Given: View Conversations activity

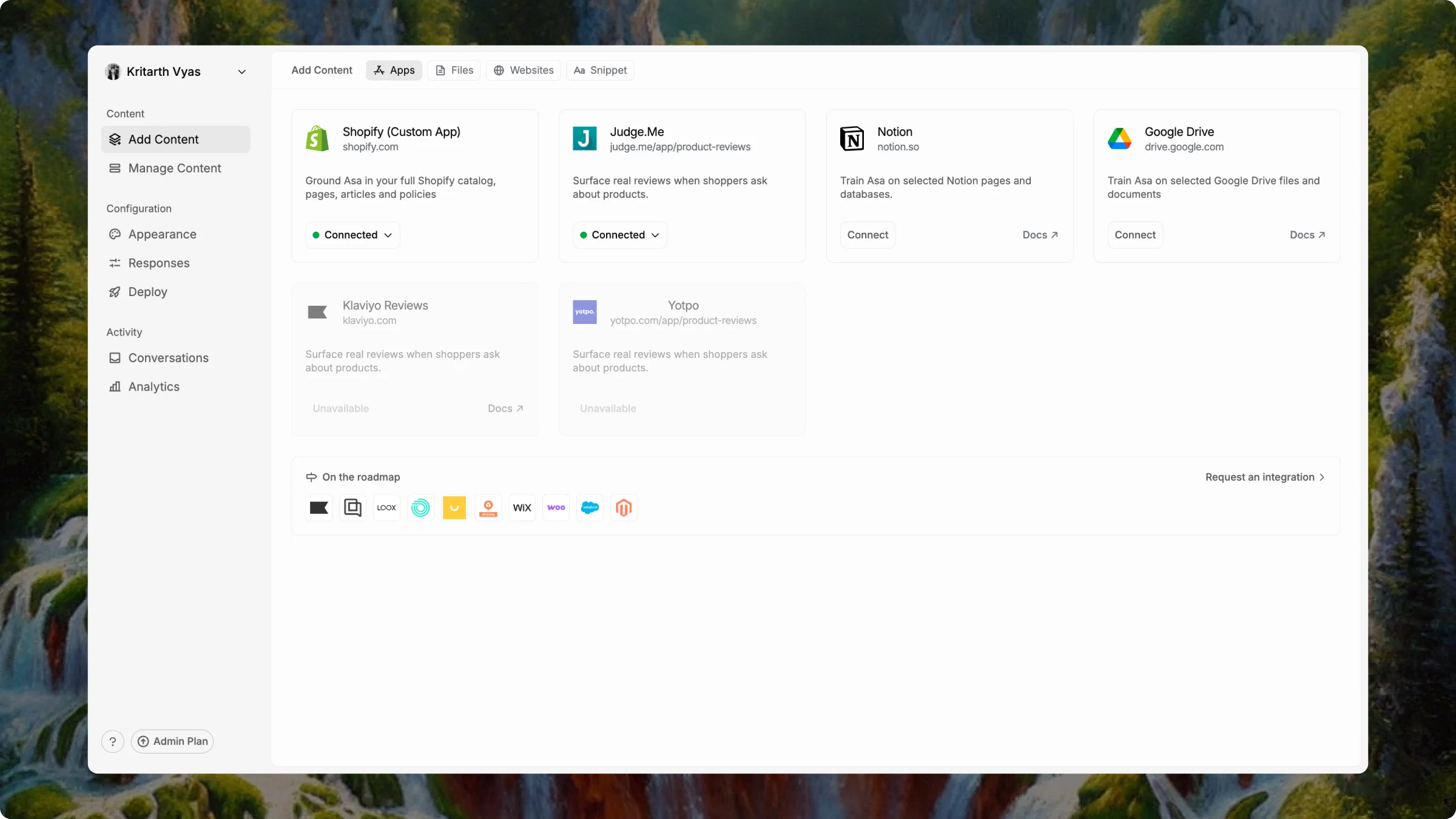Looking at the screenshot, I should (176, 358).
